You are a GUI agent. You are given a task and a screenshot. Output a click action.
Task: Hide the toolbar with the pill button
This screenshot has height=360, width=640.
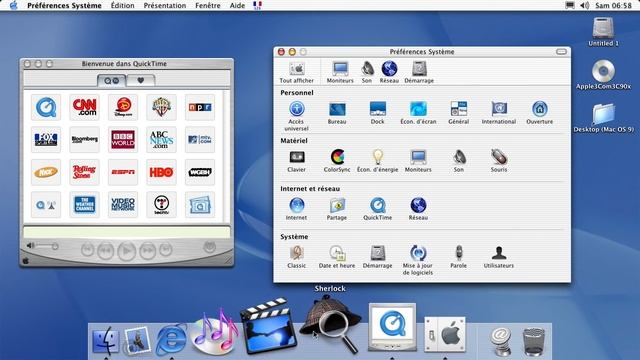pyautogui.click(x=562, y=52)
